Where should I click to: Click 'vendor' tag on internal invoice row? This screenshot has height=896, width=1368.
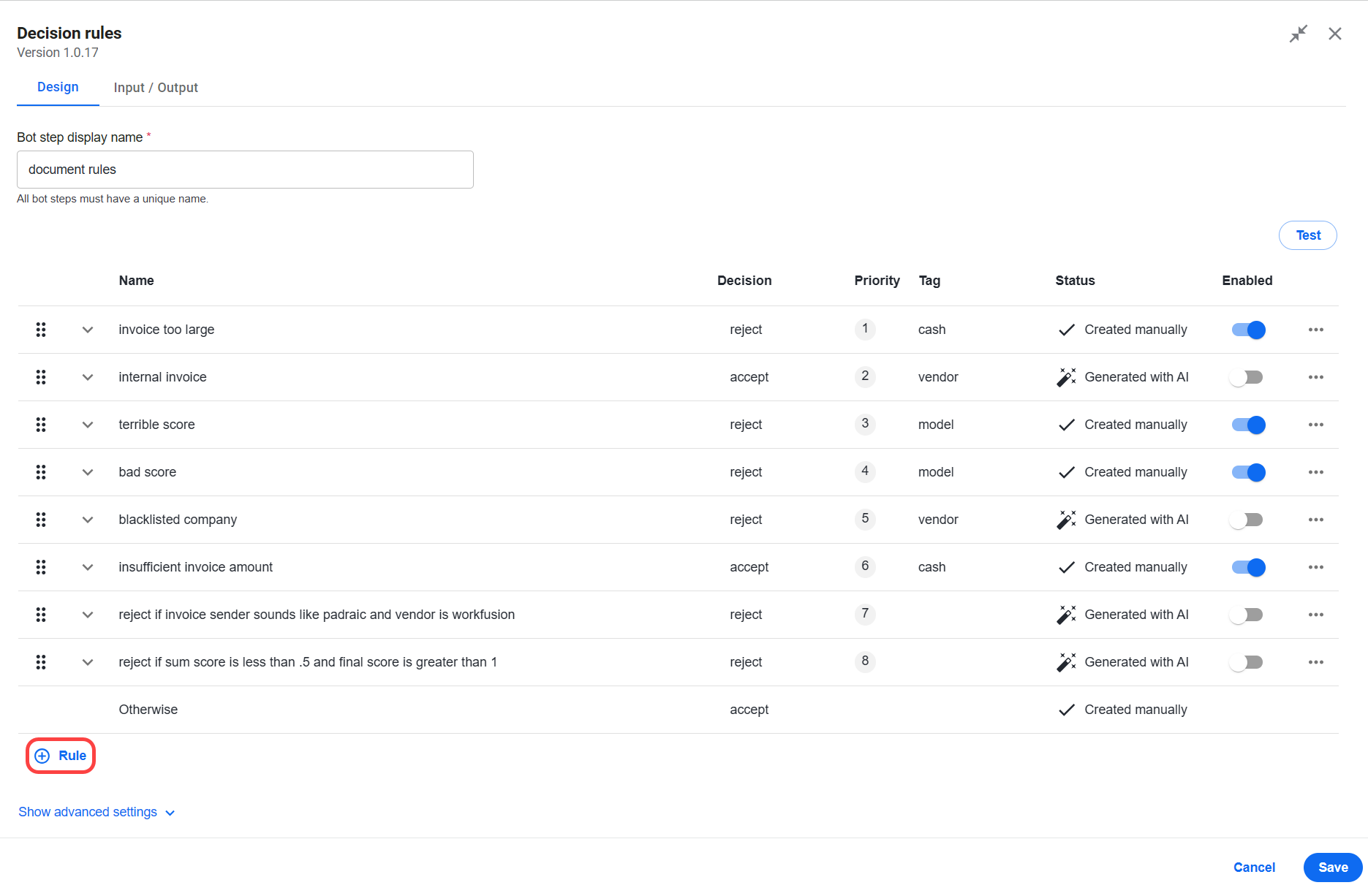[938, 377]
